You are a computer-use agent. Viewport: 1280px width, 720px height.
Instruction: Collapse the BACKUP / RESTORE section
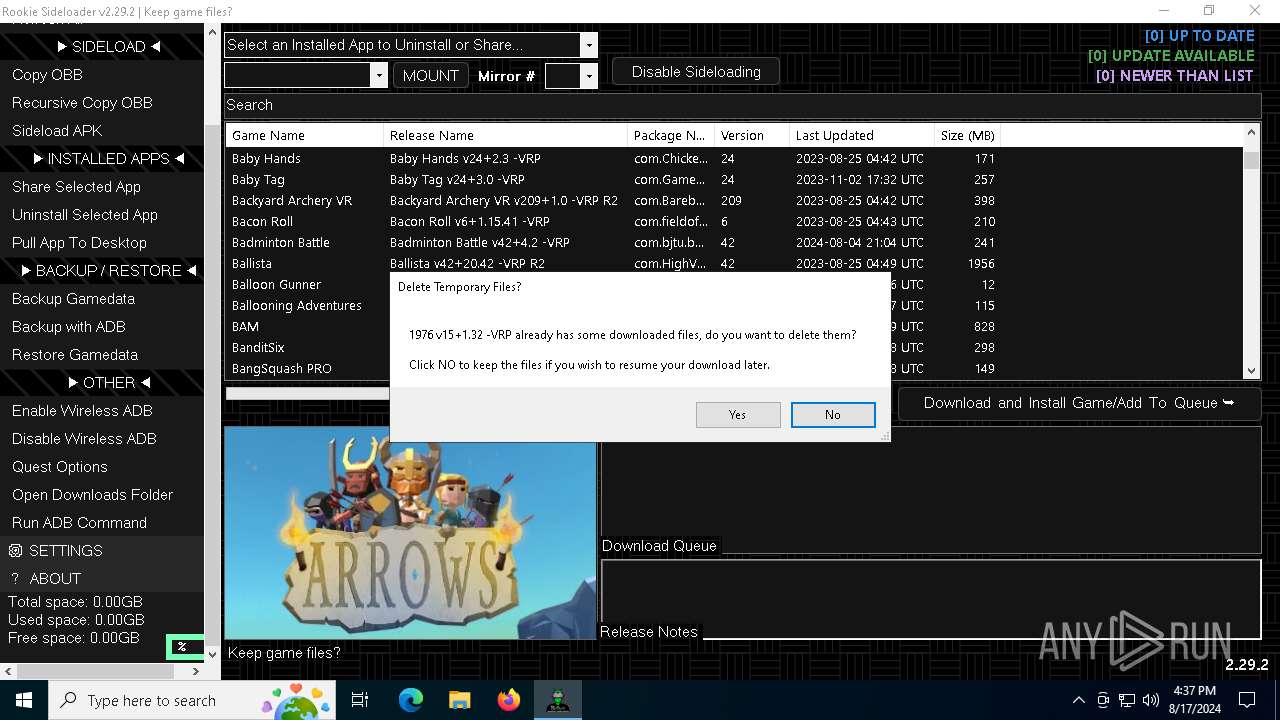point(102,271)
